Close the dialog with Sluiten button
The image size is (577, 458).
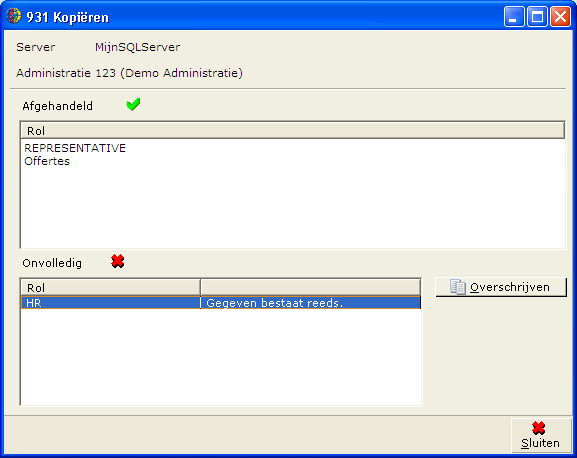pyautogui.click(x=541, y=436)
